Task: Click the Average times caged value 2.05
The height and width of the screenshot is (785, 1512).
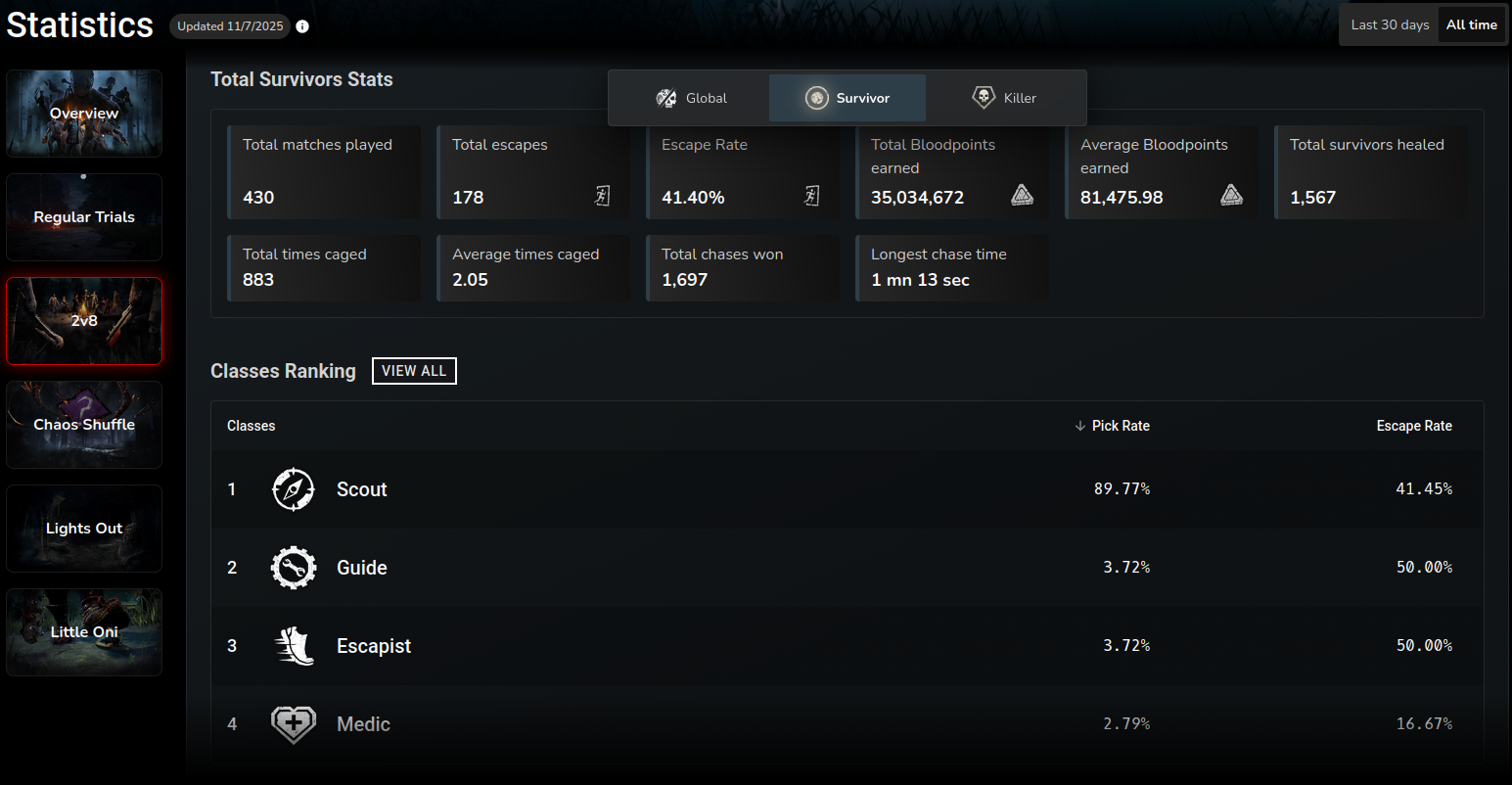Action: (x=470, y=280)
